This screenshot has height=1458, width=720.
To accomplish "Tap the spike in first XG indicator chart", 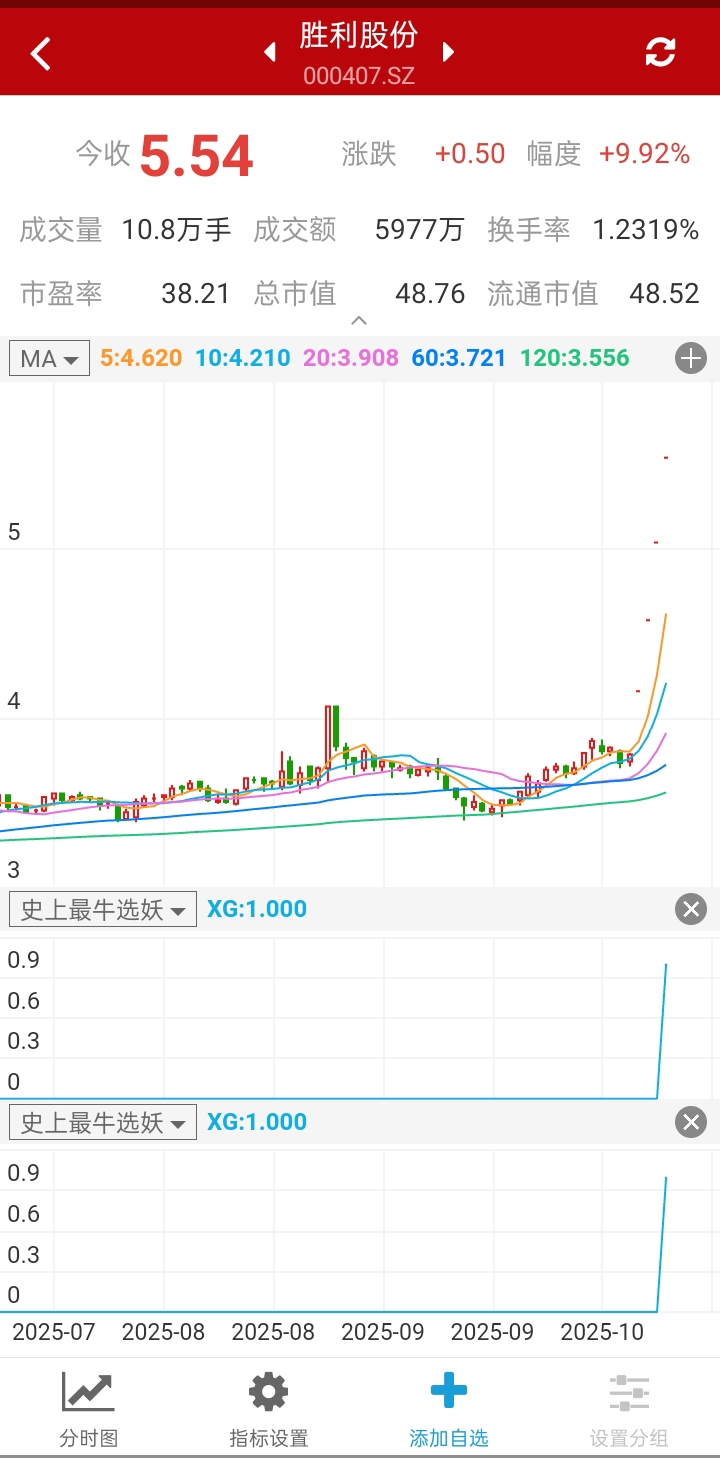I will click(662, 1030).
